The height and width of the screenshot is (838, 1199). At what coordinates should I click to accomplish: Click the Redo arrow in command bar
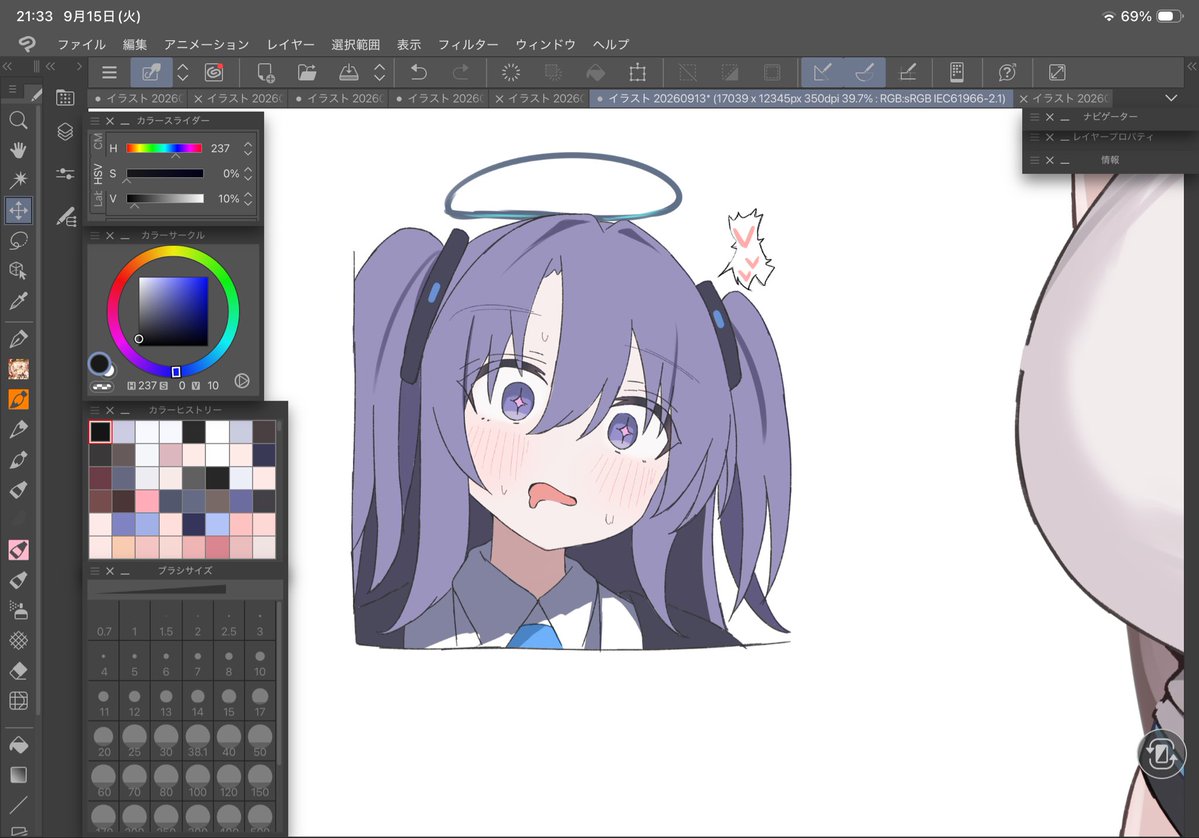pyautogui.click(x=460, y=73)
